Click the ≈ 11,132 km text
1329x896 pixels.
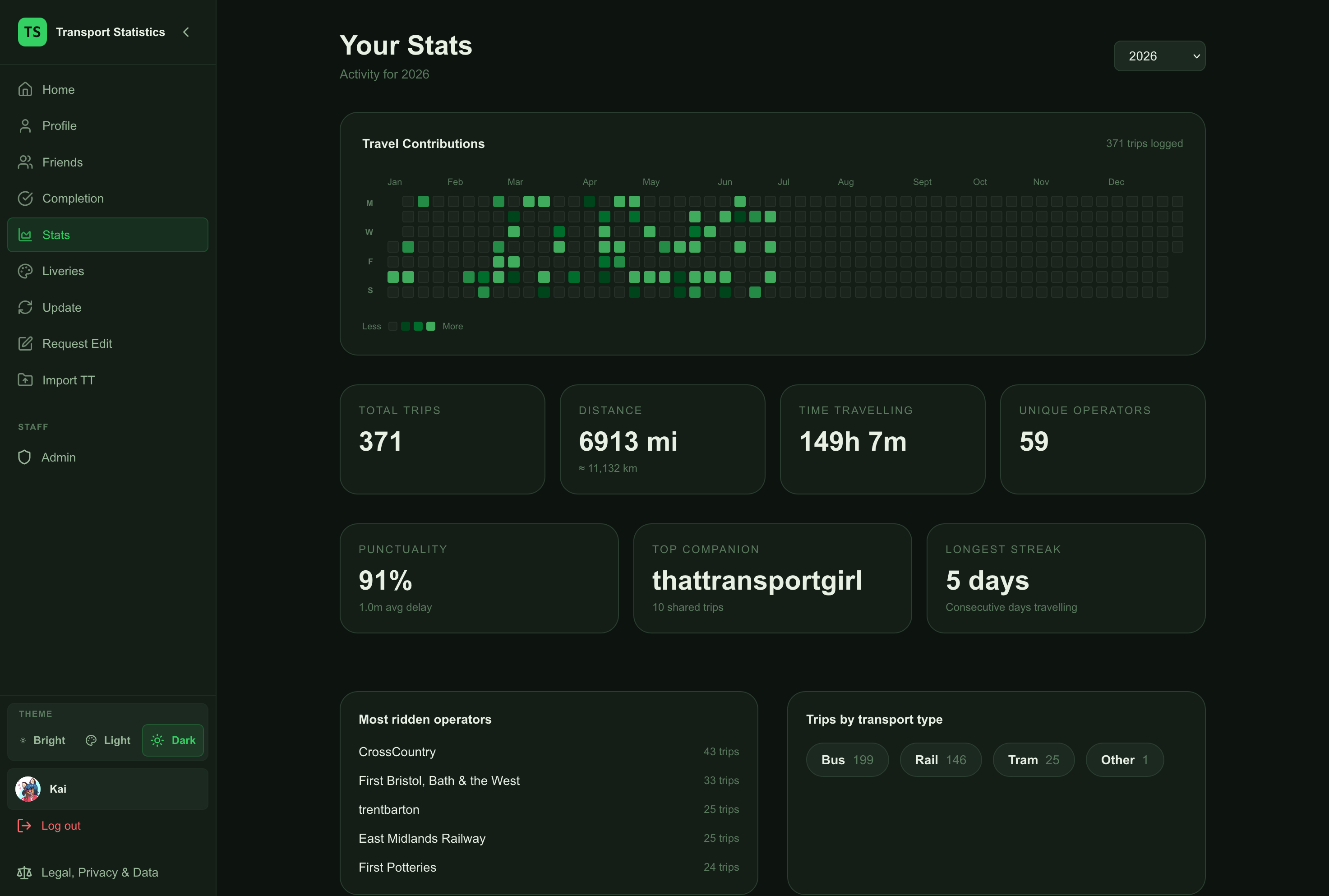(608, 468)
